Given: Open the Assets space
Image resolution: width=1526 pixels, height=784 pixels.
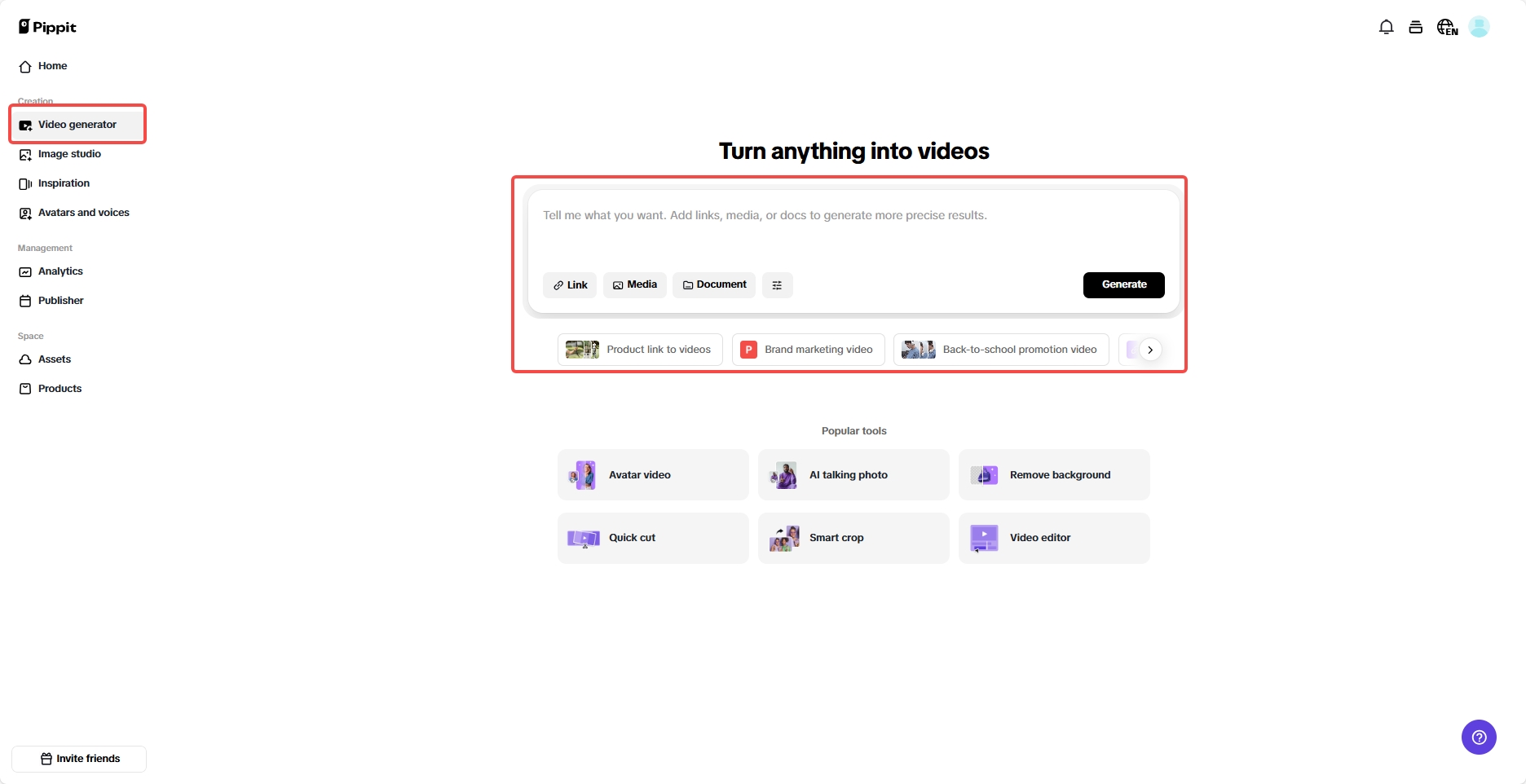Looking at the screenshot, I should pos(55,359).
